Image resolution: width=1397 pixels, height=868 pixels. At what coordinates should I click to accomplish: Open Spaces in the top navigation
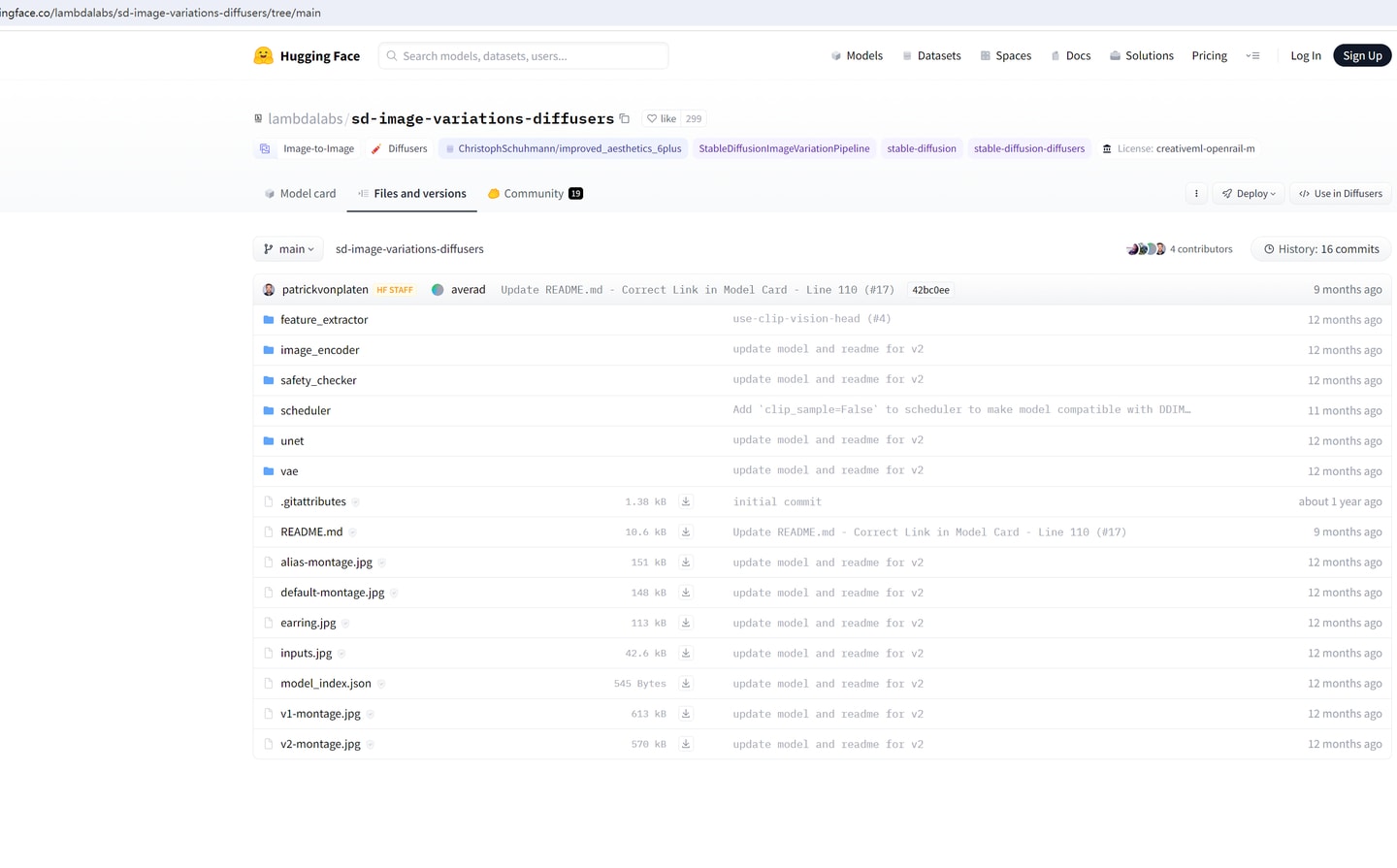pyautogui.click(x=1005, y=56)
